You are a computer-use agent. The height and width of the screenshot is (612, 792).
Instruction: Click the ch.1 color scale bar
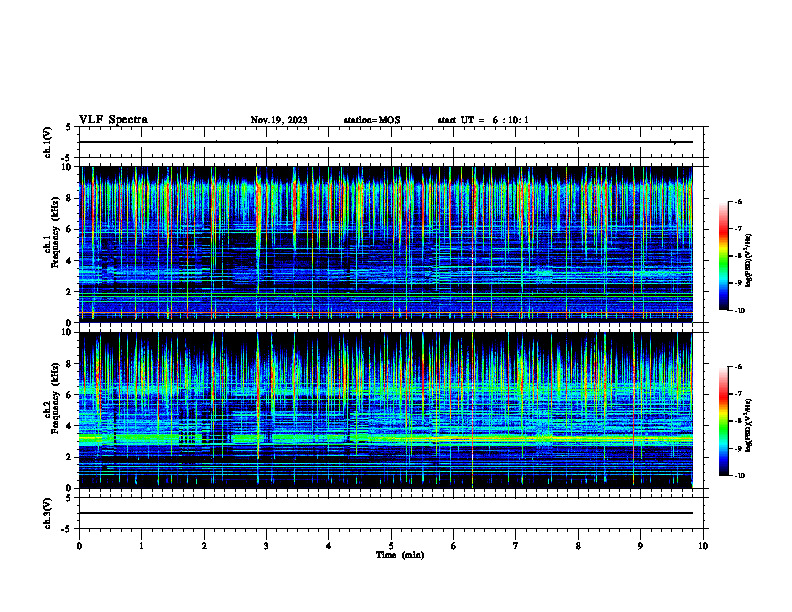724,256
